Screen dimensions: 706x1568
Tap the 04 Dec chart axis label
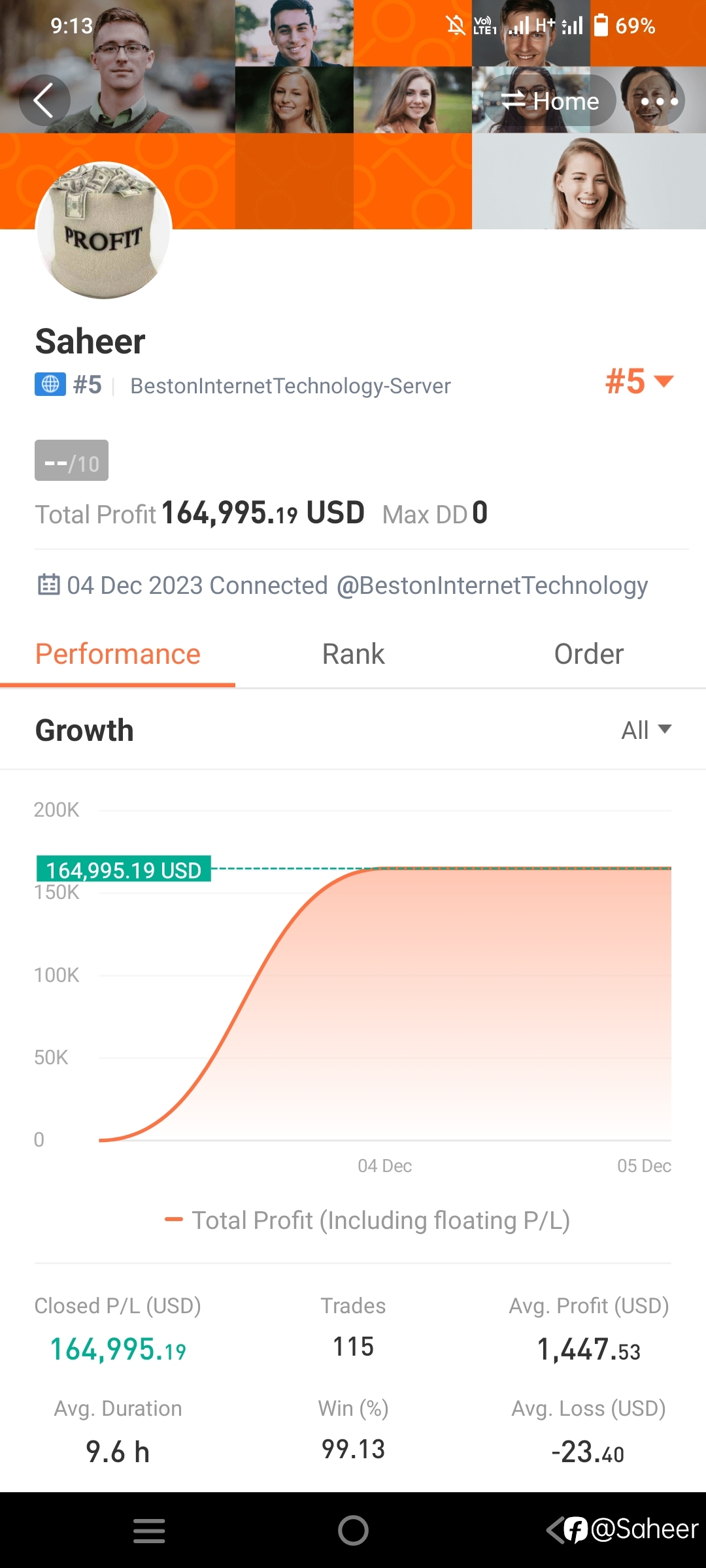[x=384, y=1166]
